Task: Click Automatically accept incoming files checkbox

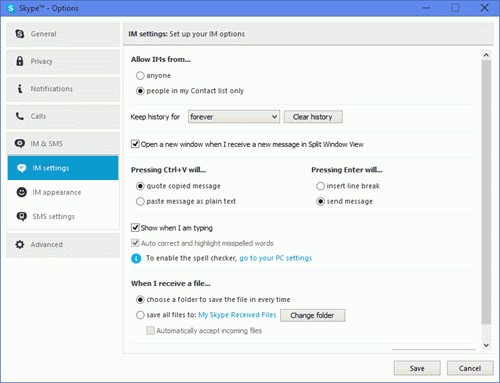Action: tap(150, 330)
